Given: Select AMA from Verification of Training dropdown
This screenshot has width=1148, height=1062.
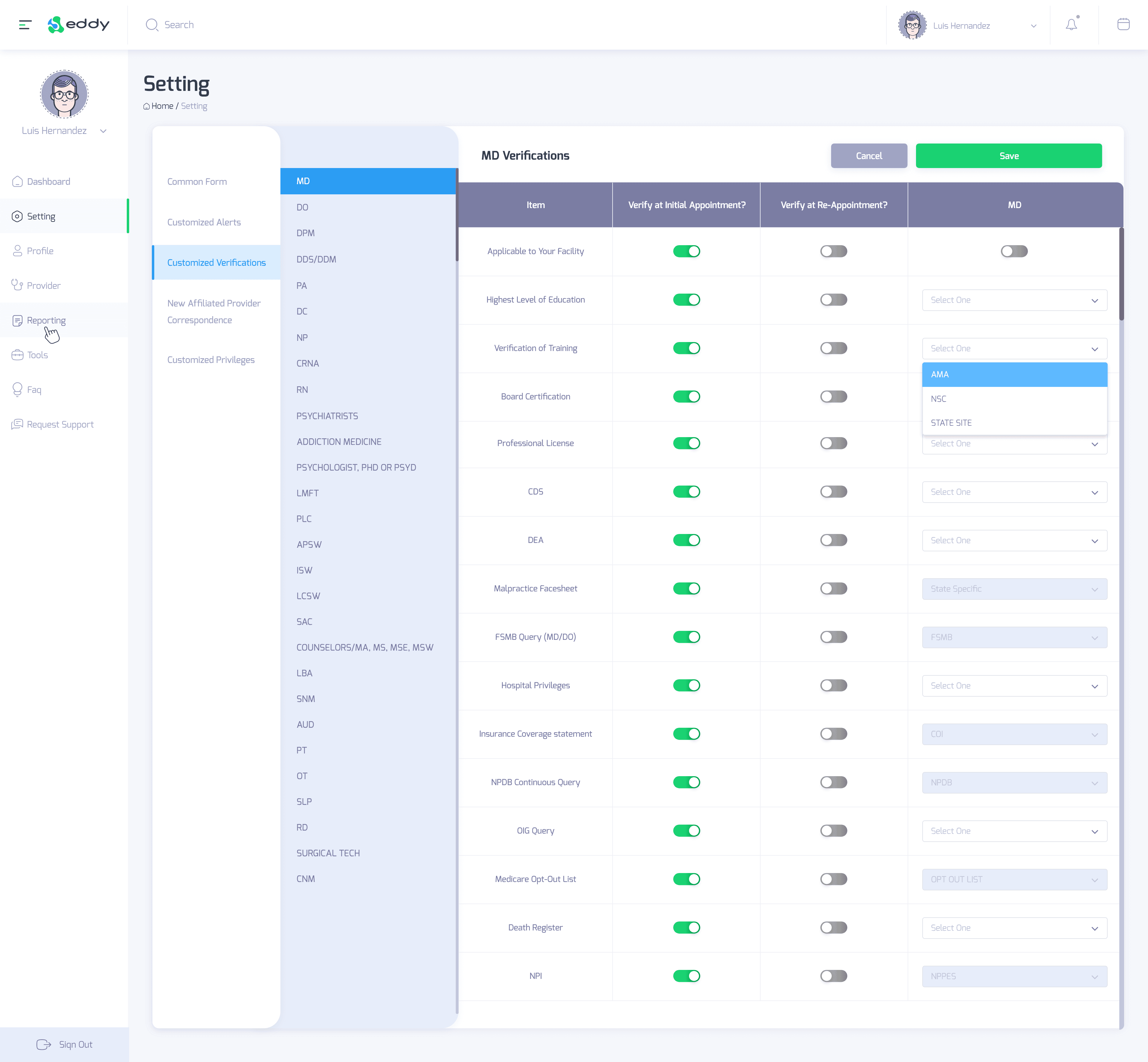Looking at the screenshot, I should tap(1013, 374).
